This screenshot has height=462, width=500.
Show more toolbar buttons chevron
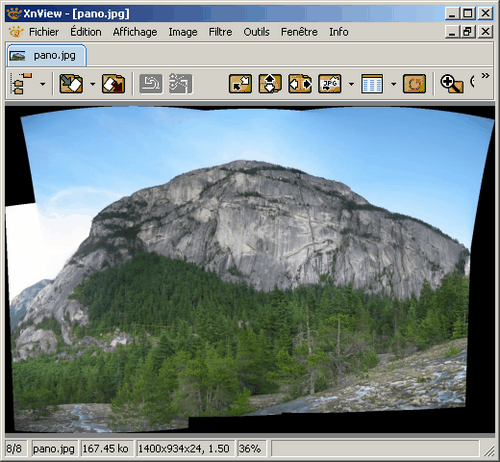[x=485, y=76]
